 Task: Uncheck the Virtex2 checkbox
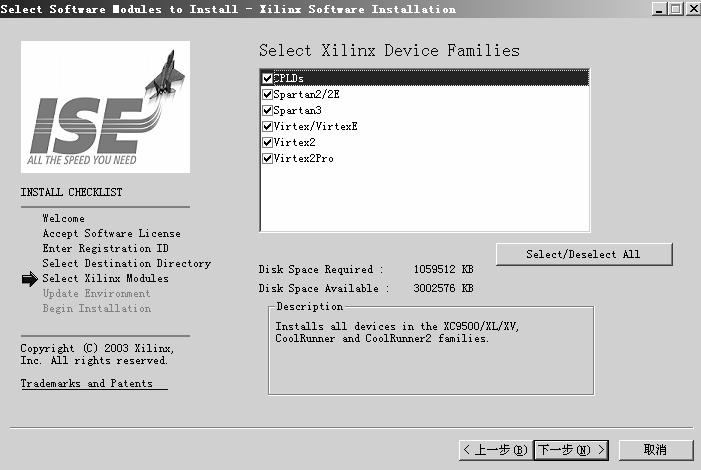pos(267,143)
